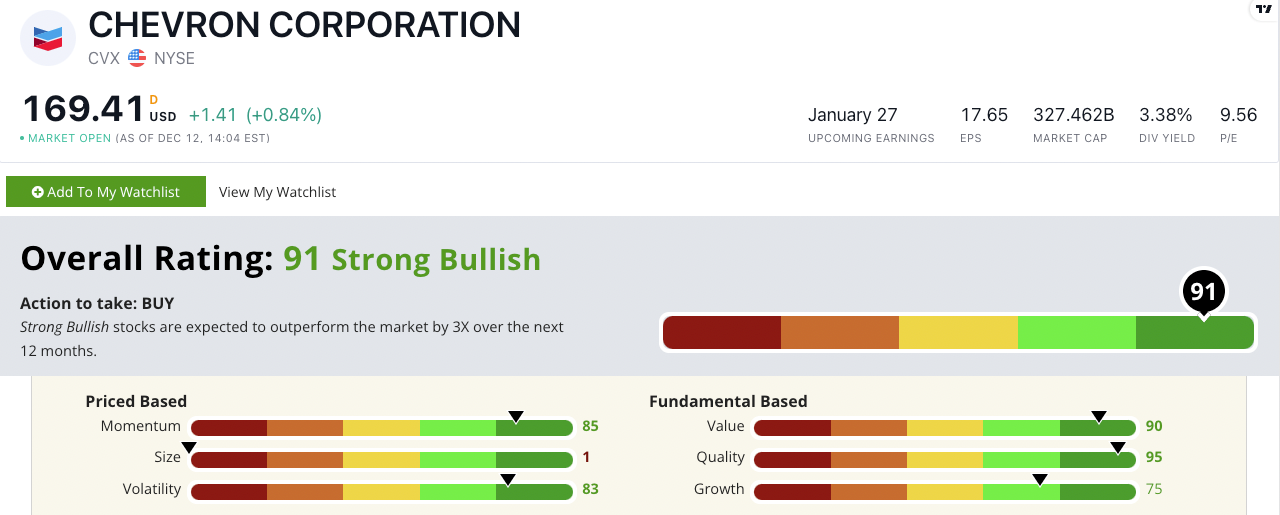Viewport: 1280px width, 515px height.
Task: Click the Volatility rating bar
Action: coord(381,490)
